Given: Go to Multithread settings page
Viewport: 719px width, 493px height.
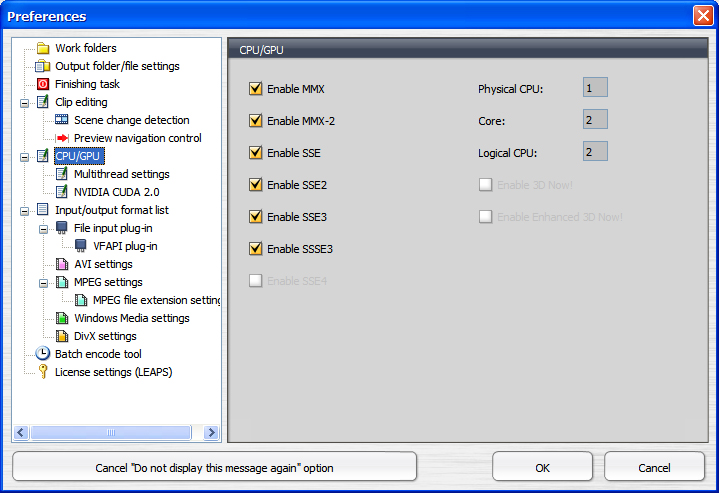Looking at the screenshot, I should tap(122, 174).
